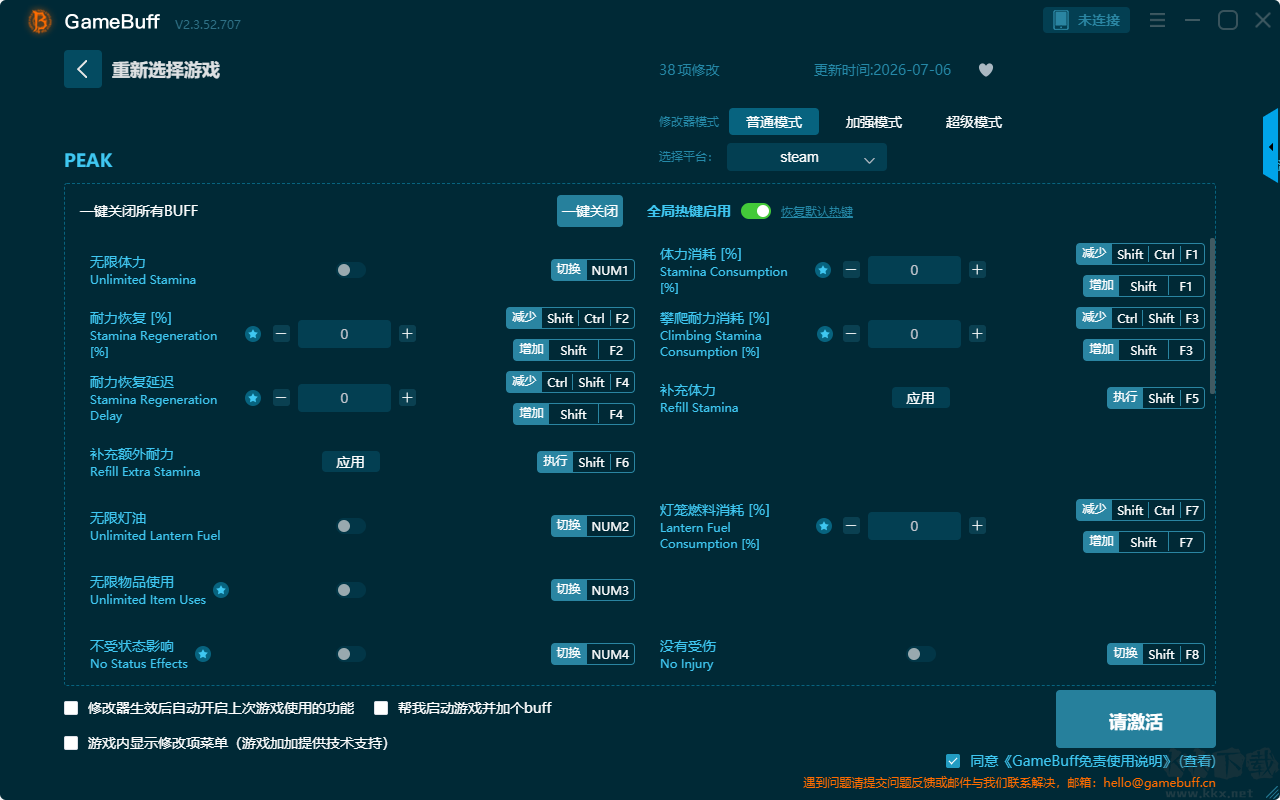This screenshot has height=800, width=1280.
Task: Click the star icon beside Unlimited Item Uses
Action: click(x=221, y=590)
